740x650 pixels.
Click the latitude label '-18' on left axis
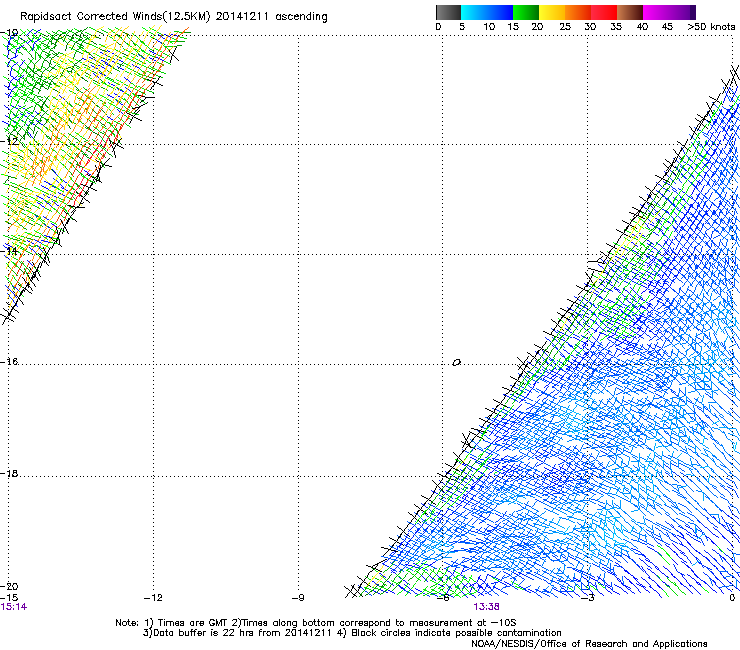point(9,473)
